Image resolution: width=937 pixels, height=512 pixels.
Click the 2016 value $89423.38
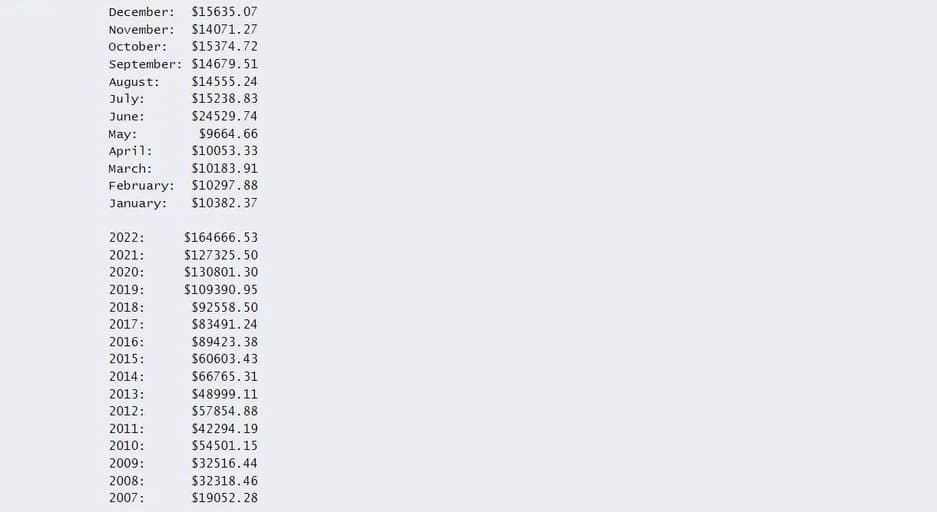[x=225, y=342]
